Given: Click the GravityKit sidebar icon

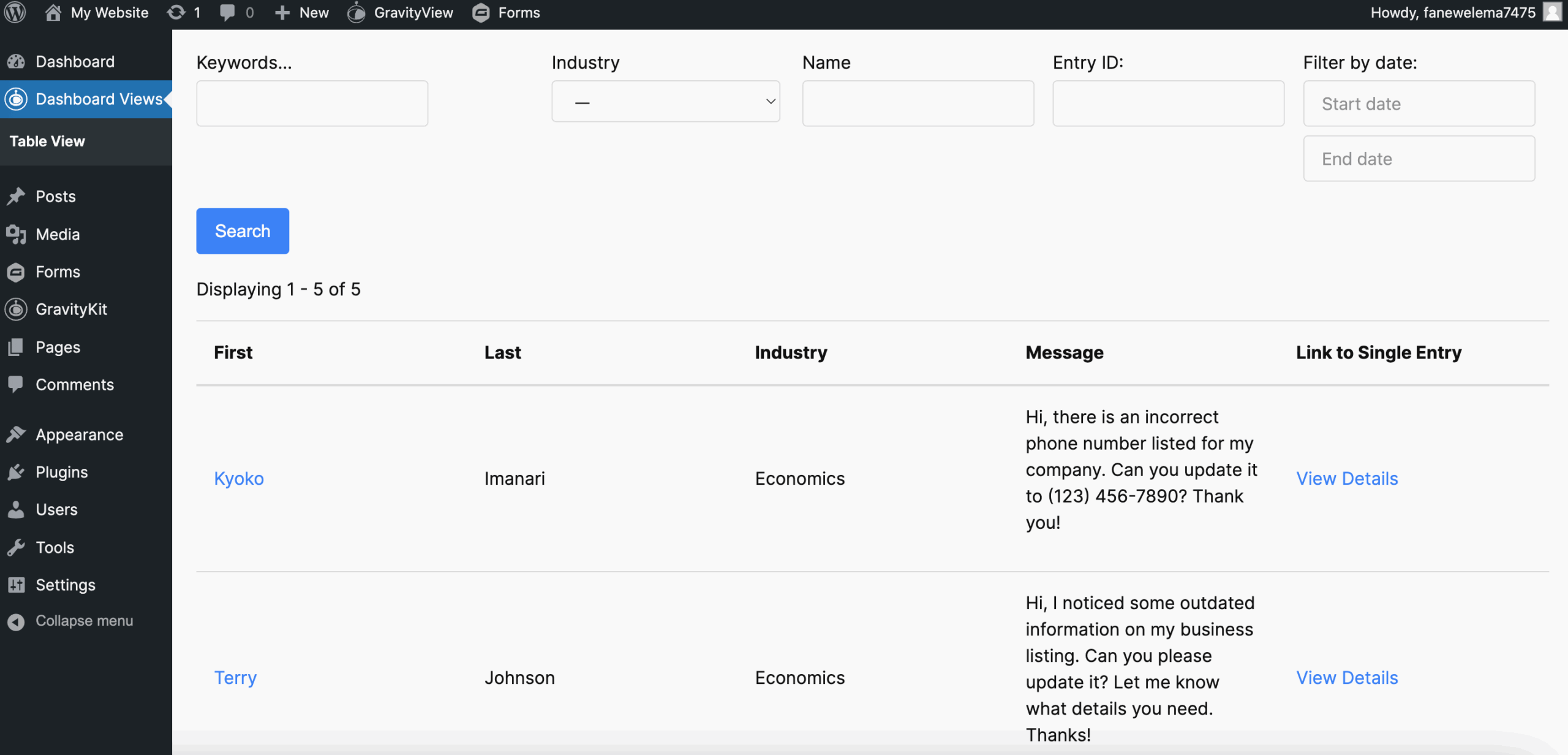Looking at the screenshot, I should 16,309.
